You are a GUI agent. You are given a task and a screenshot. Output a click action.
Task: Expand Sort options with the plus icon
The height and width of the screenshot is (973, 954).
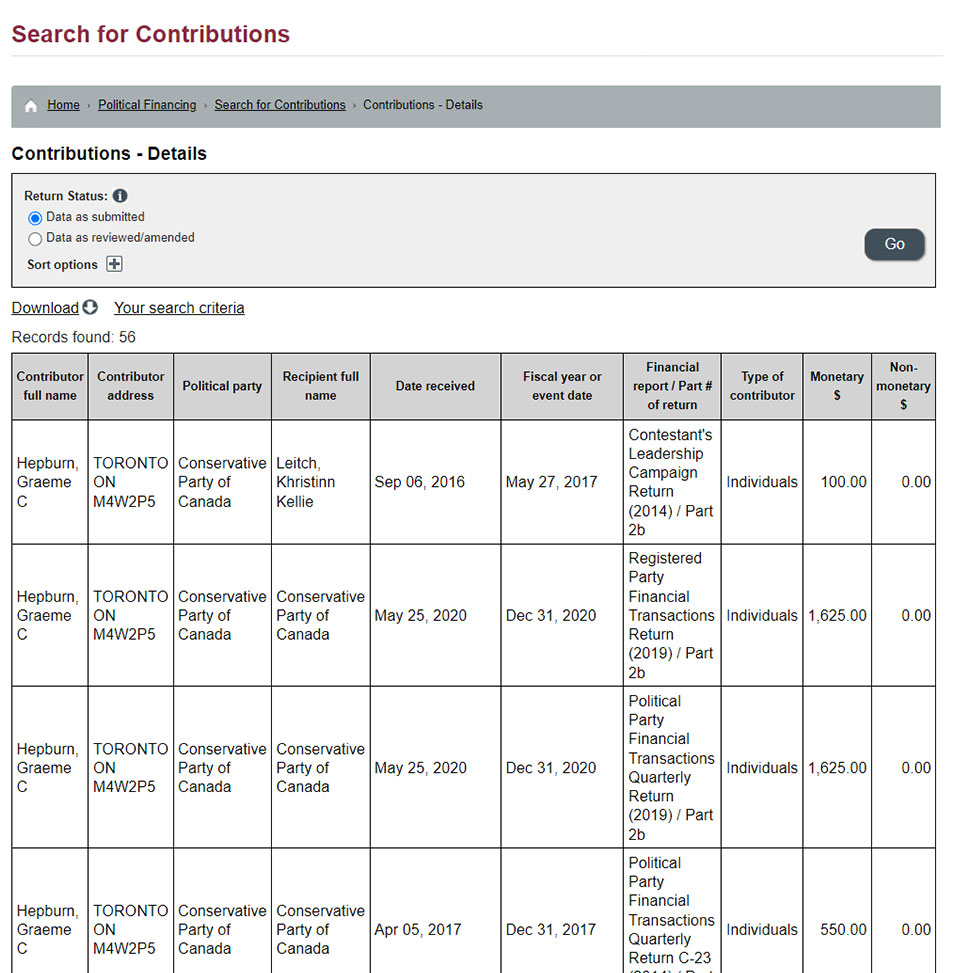(x=114, y=264)
